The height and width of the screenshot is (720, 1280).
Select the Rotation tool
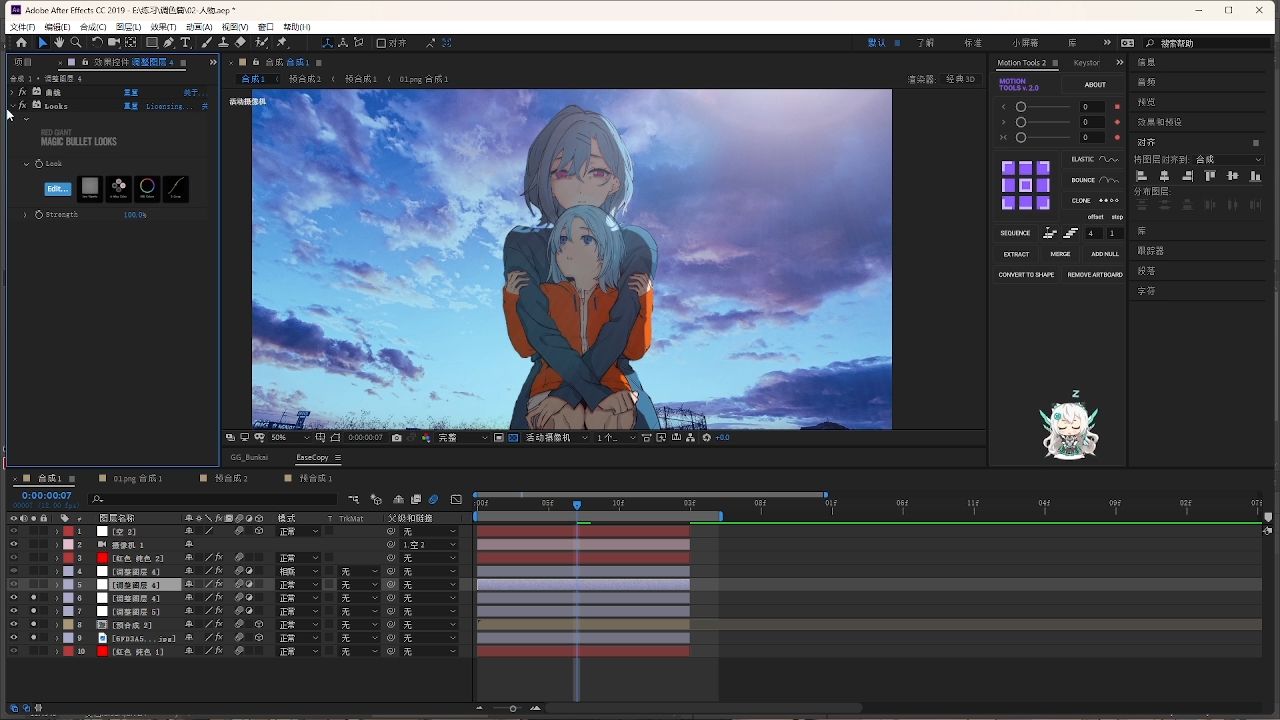tap(97, 43)
